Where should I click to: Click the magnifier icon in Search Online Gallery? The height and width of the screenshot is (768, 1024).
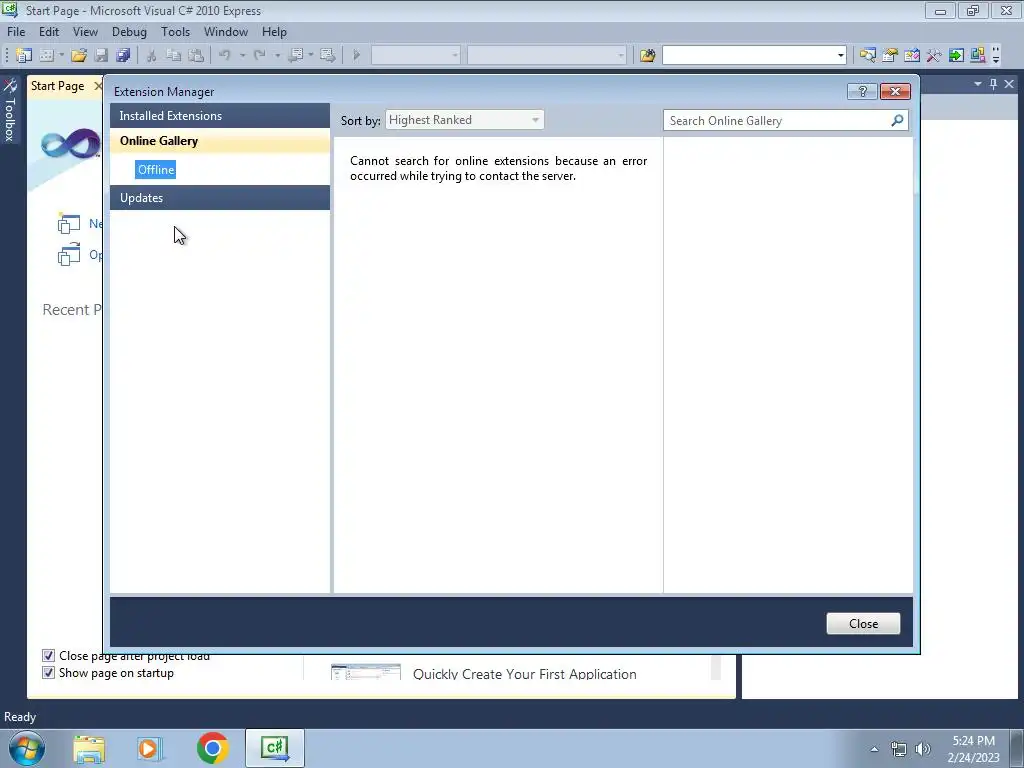point(897,120)
